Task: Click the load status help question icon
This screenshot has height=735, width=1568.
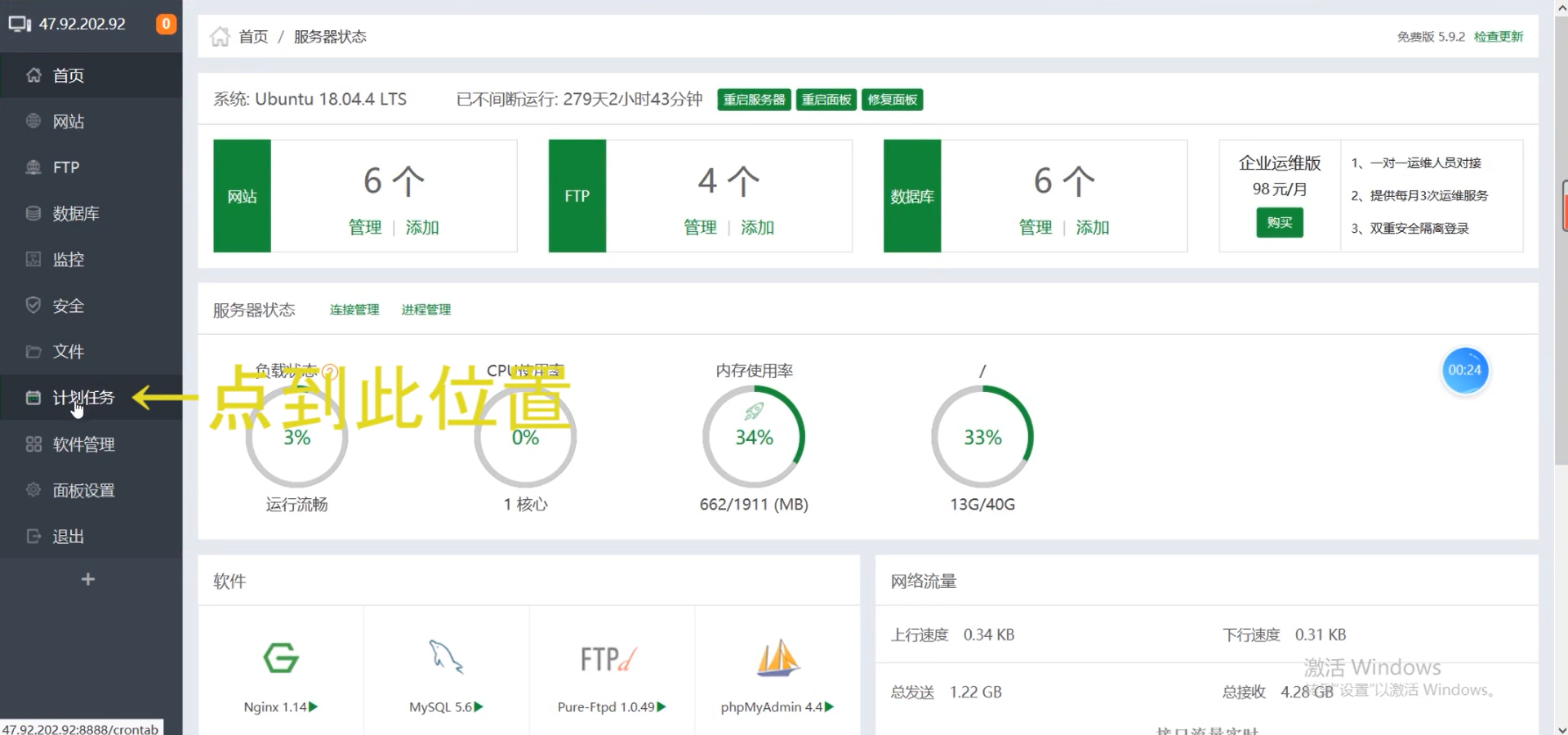Action: [x=330, y=372]
